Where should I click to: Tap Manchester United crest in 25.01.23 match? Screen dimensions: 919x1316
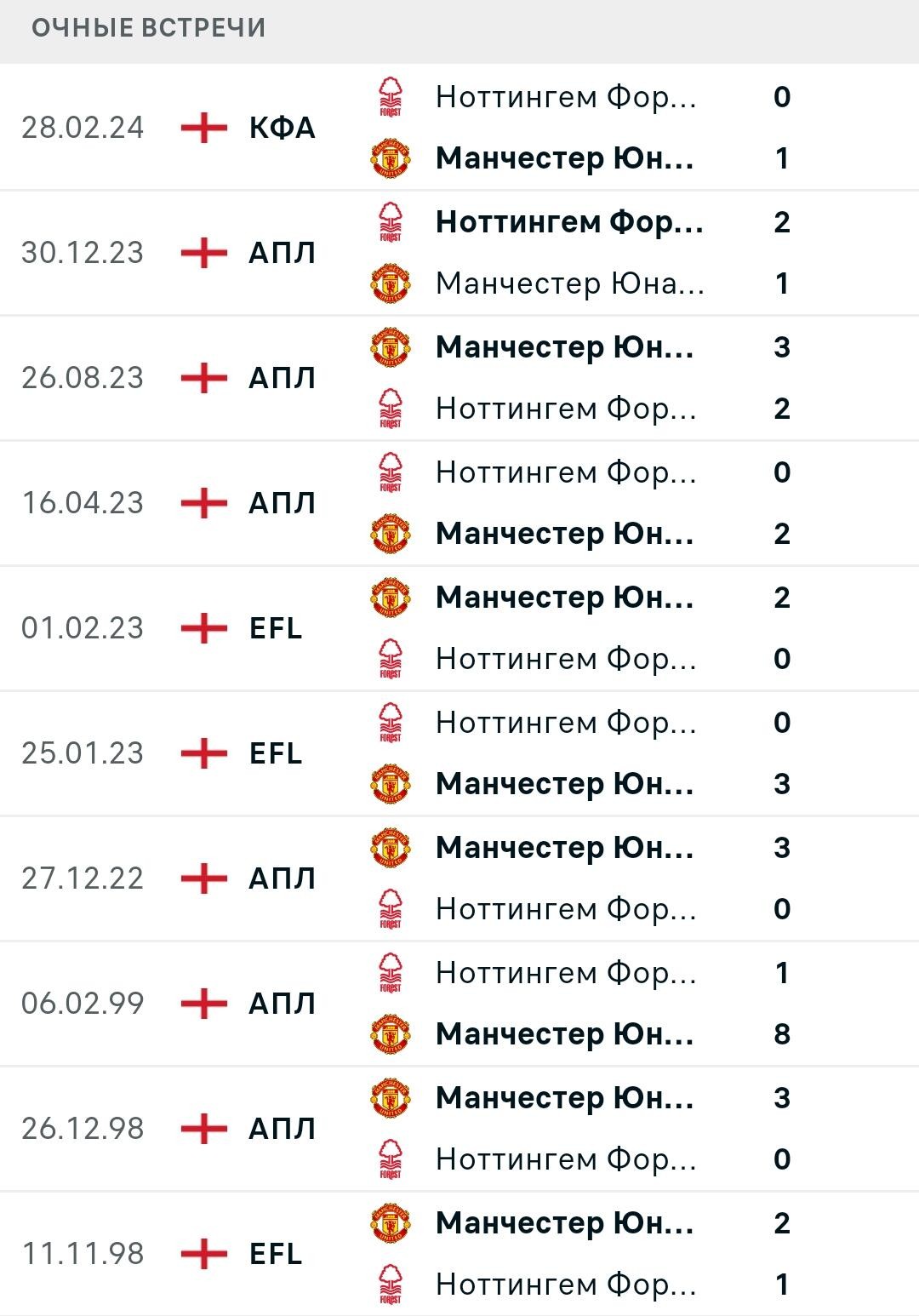click(391, 784)
